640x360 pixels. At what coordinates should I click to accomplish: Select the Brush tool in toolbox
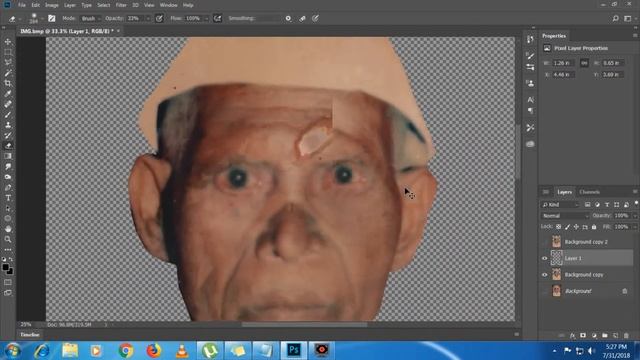pyautogui.click(x=8, y=115)
